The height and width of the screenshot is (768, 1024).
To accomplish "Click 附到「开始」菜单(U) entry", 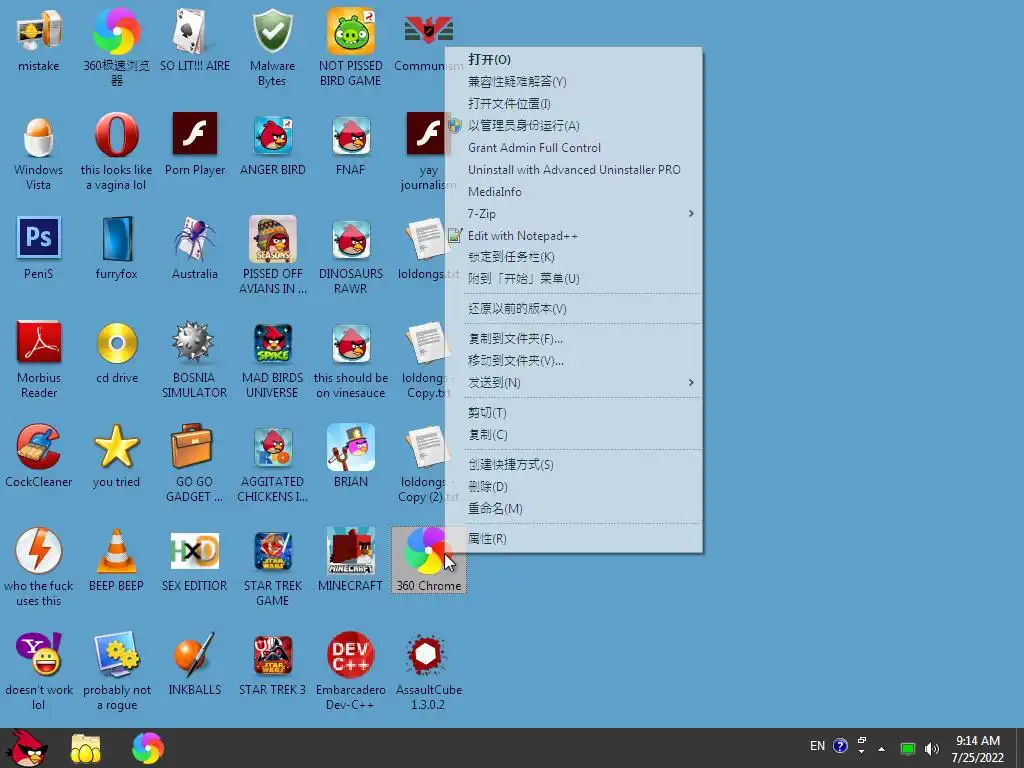I will point(573,279).
